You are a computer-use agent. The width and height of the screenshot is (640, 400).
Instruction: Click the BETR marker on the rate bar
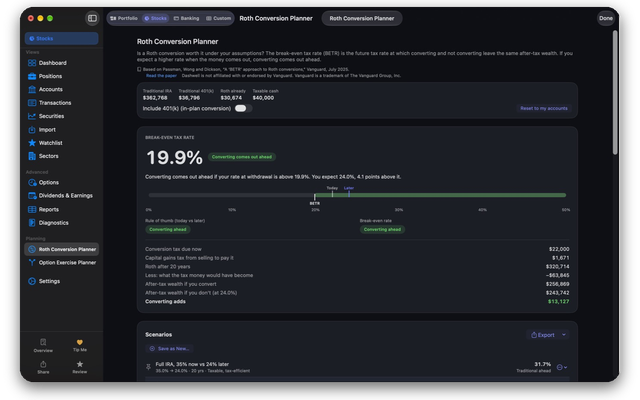314,198
